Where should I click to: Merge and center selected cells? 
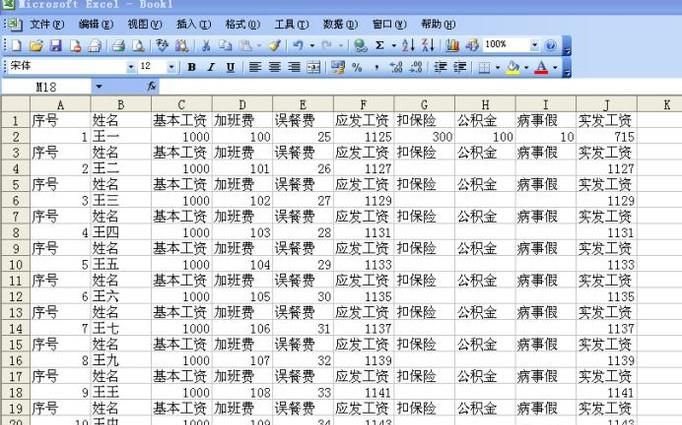click(314, 67)
